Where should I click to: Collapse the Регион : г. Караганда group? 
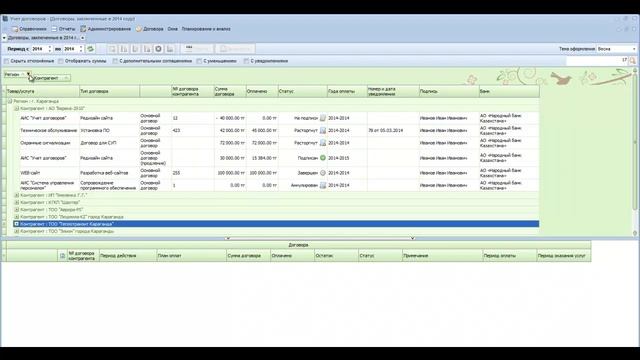click(10, 101)
